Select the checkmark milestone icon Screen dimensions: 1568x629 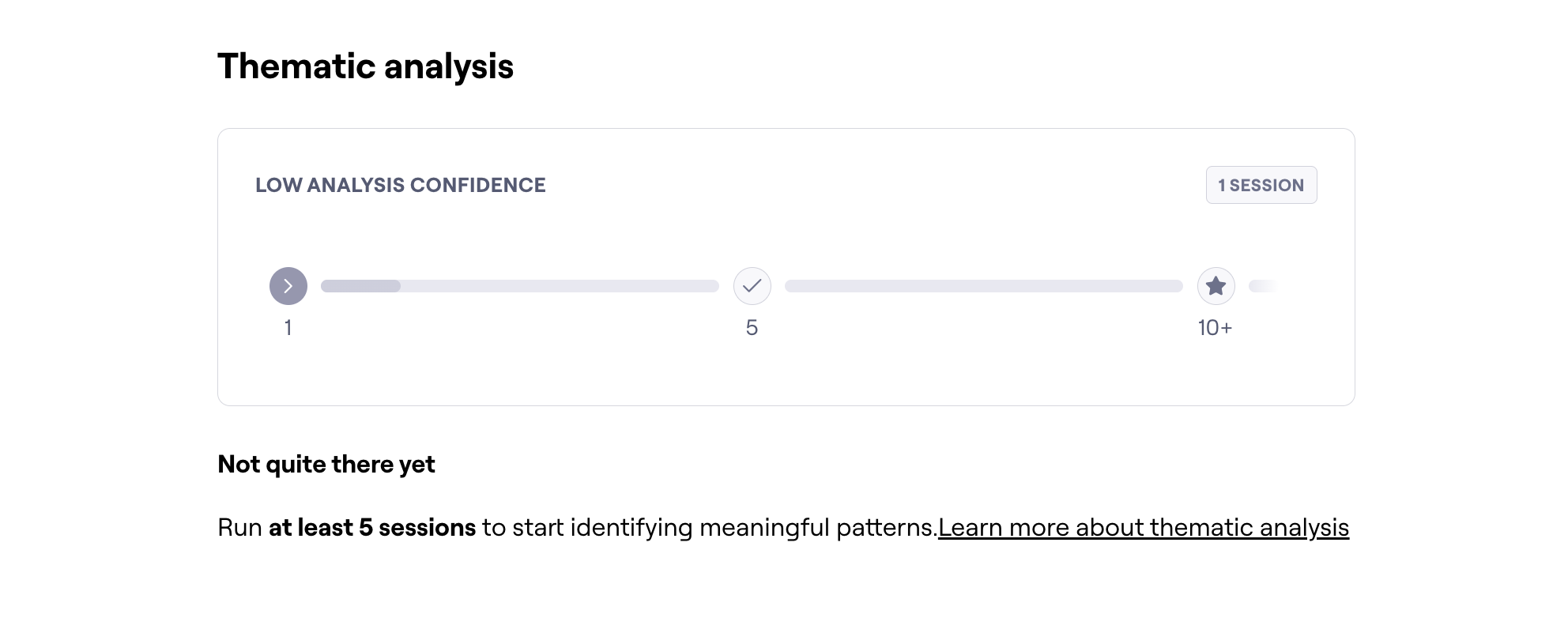(x=752, y=286)
